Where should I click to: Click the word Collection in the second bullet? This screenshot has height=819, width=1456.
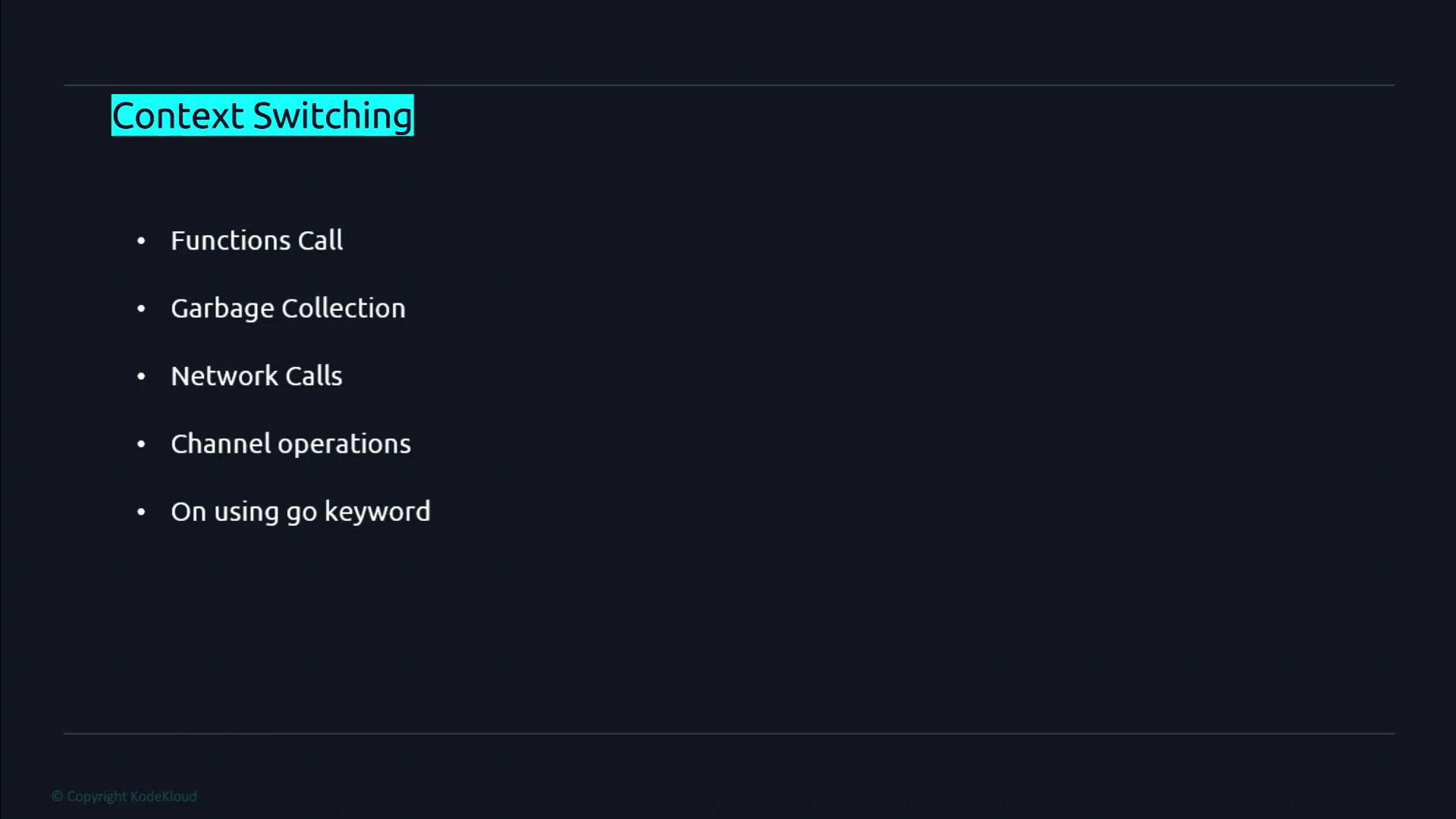(343, 309)
